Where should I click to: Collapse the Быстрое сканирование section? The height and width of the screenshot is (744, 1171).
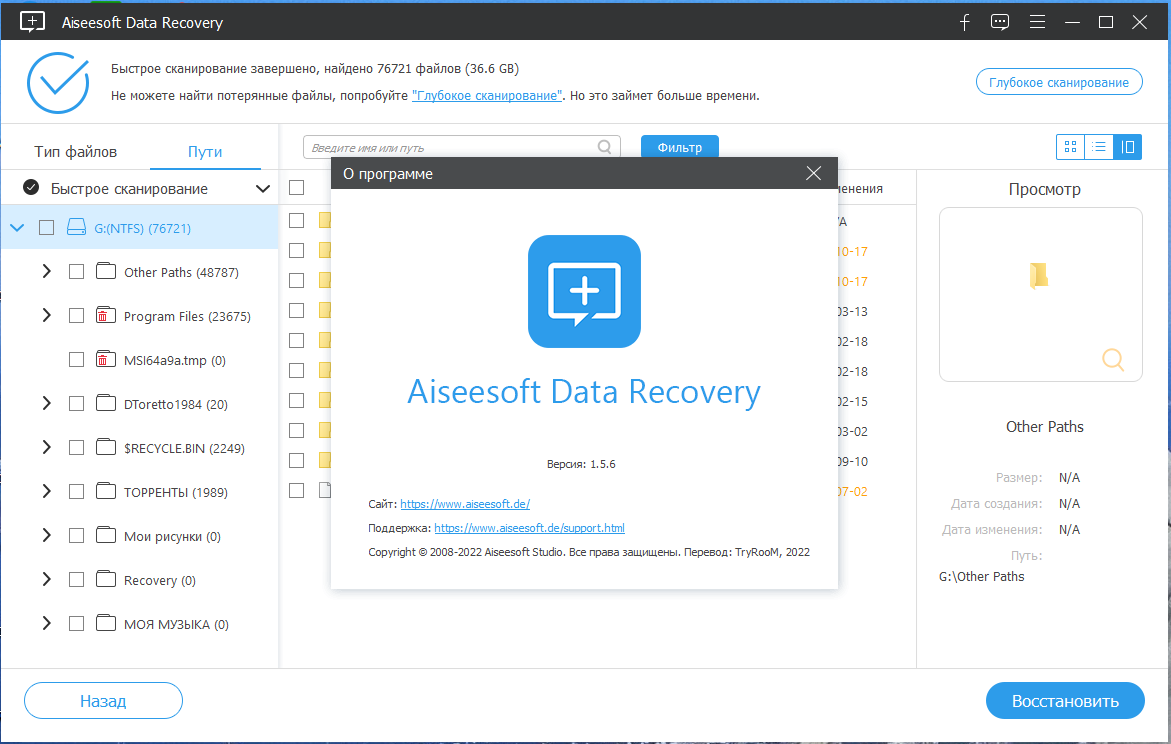click(263, 188)
